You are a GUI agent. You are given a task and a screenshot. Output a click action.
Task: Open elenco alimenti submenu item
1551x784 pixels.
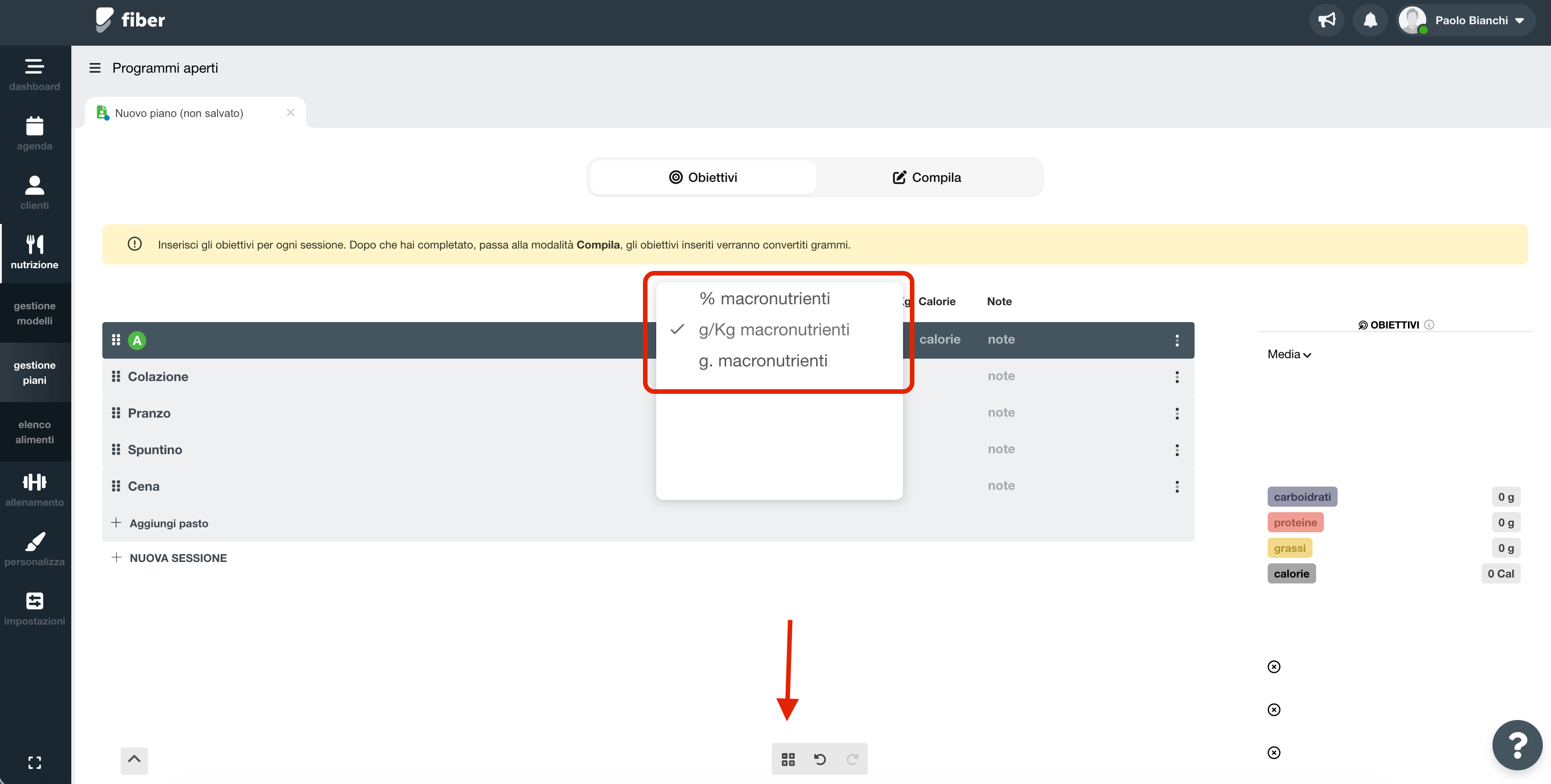pyautogui.click(x=34, y=432)
